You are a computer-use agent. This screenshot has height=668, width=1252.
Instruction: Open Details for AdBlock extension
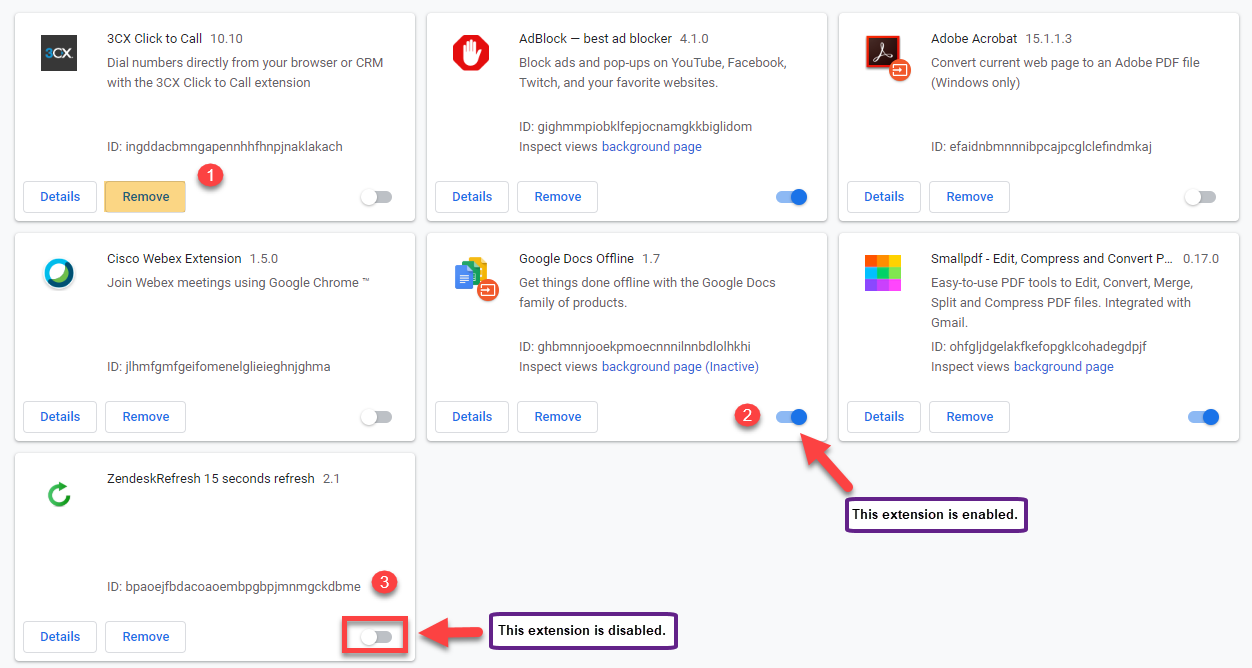472,197
